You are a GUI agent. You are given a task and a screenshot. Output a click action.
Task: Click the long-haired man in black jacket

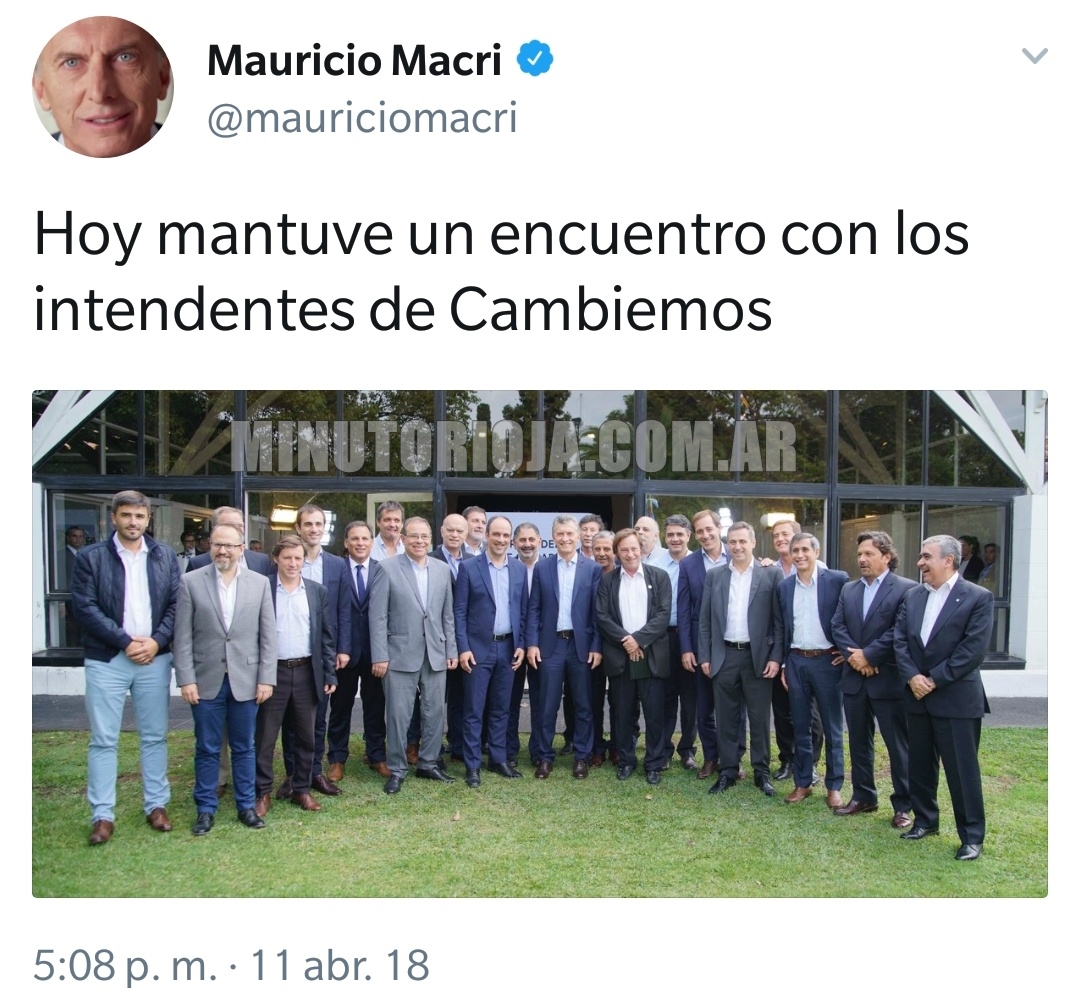[632, 655]
